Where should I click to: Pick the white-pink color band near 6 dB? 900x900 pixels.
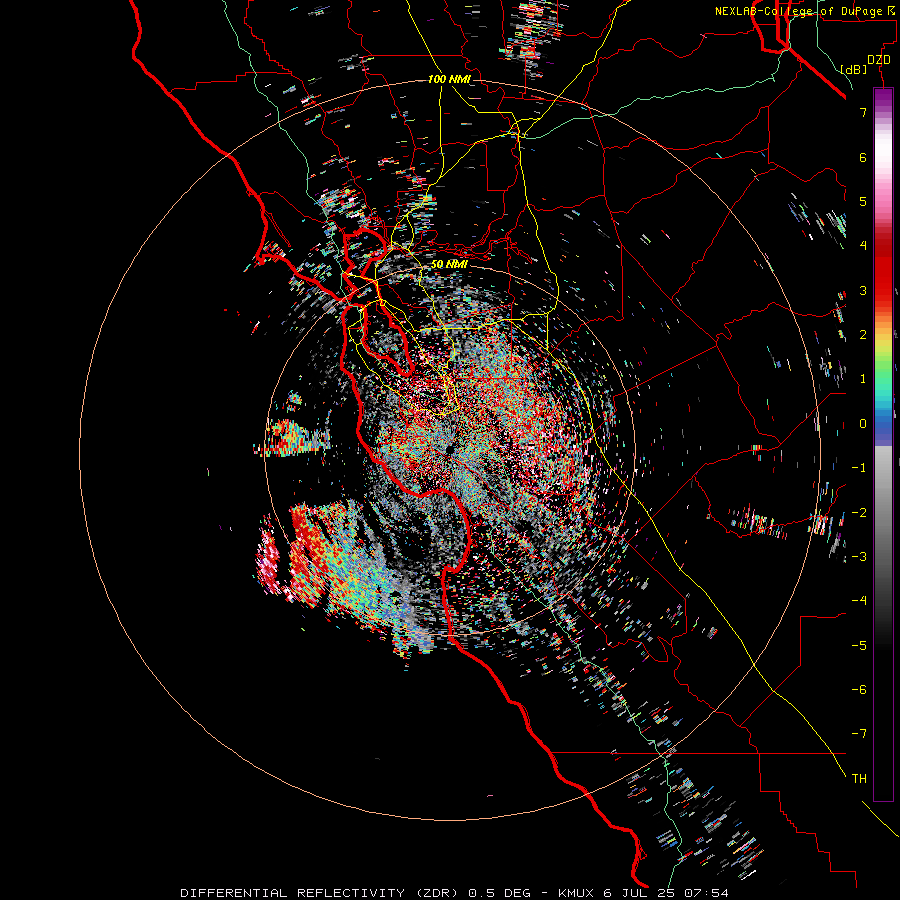point(883,157)
